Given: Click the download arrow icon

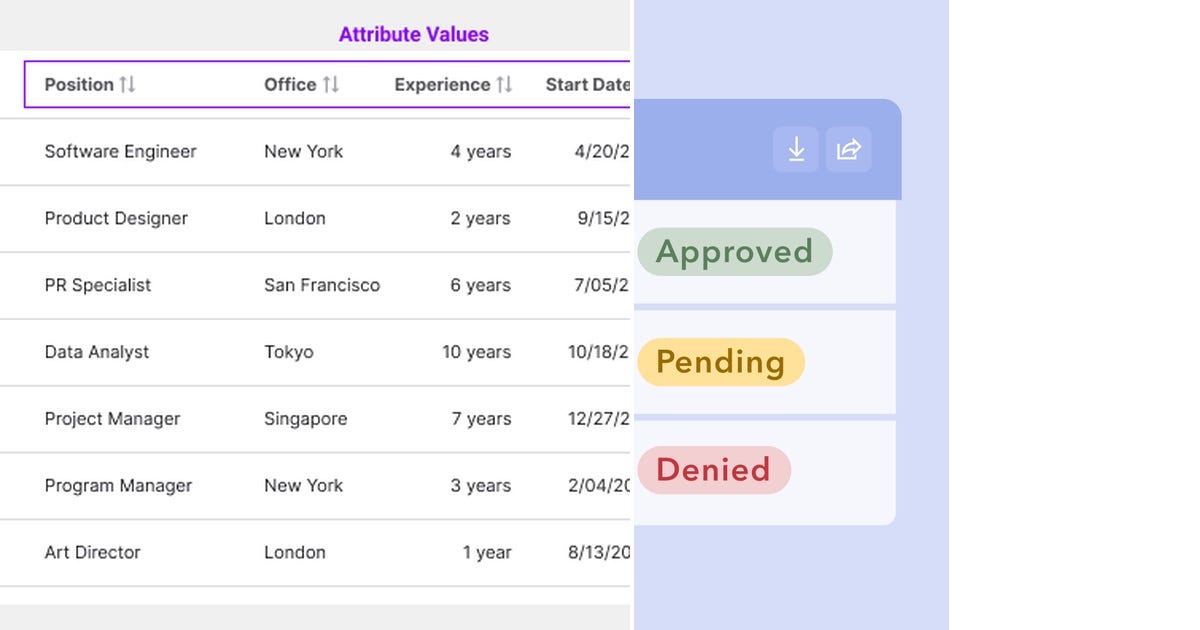Looking at the screenshot, I should point(796,150).
